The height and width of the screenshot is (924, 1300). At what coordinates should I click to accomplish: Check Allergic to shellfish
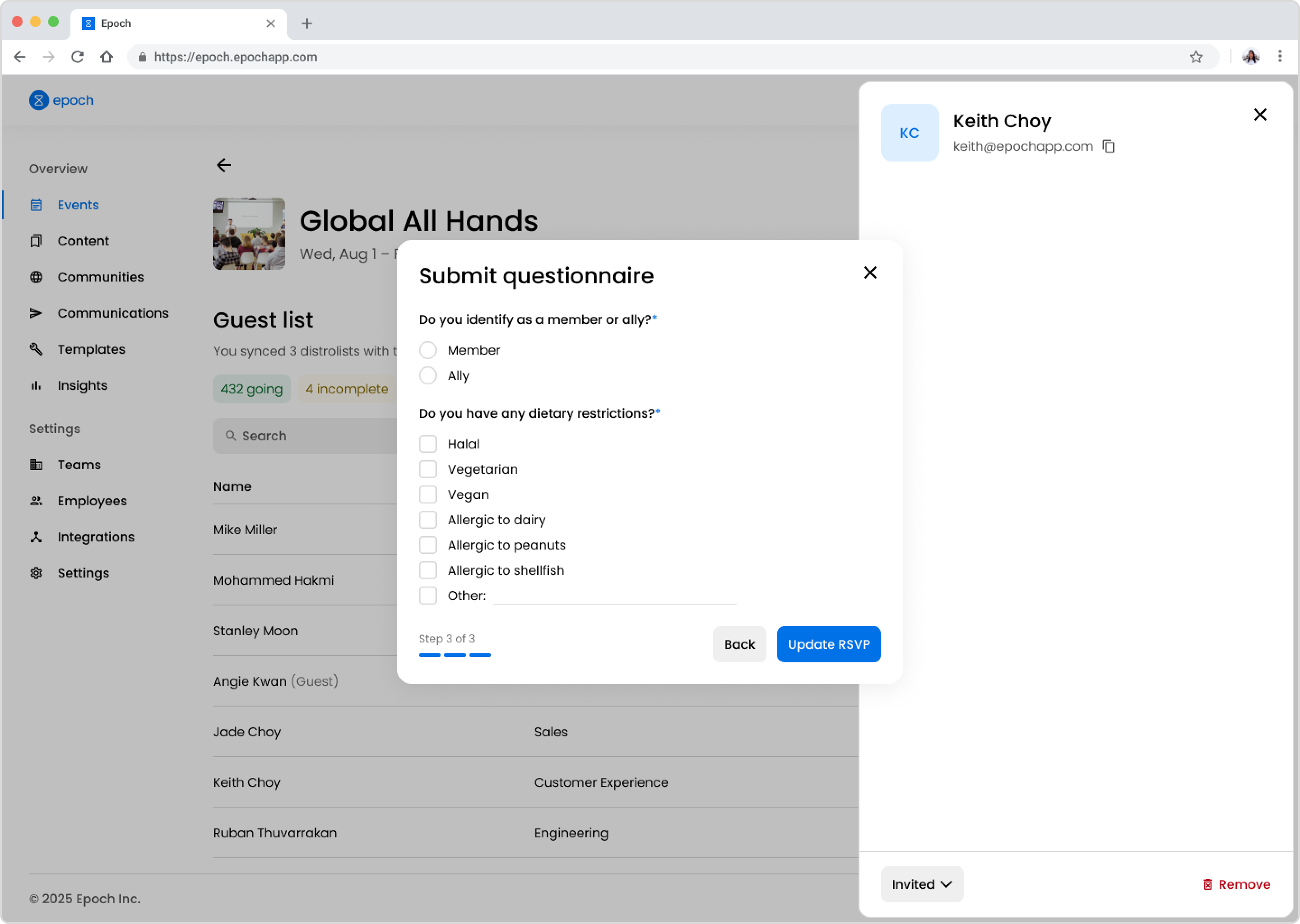click(428, 570)
